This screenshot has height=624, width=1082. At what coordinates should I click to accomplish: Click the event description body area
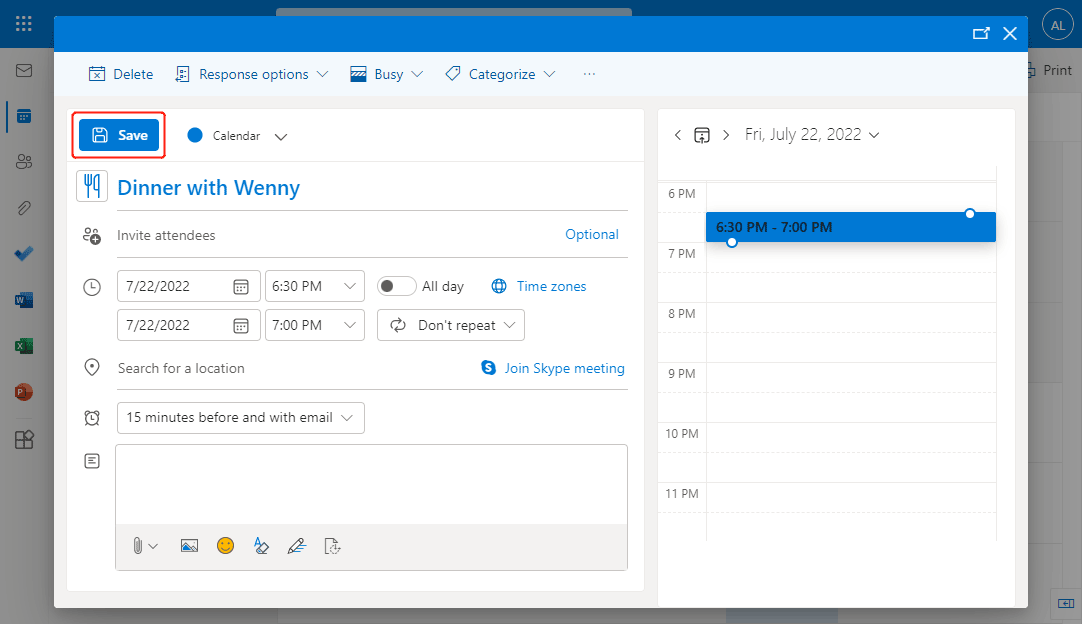371,485
